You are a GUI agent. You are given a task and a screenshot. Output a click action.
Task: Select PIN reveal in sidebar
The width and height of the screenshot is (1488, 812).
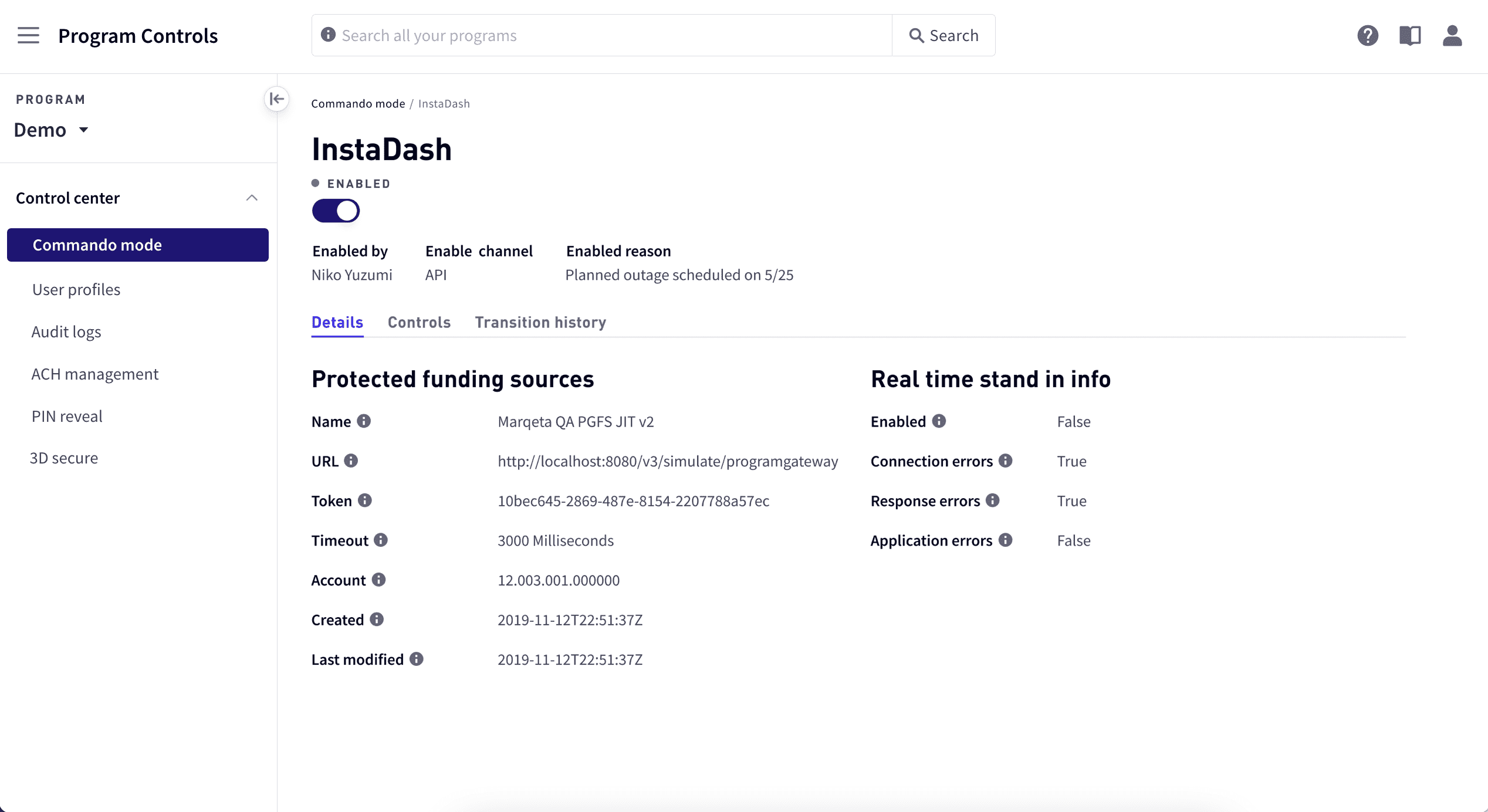(67, 416)
